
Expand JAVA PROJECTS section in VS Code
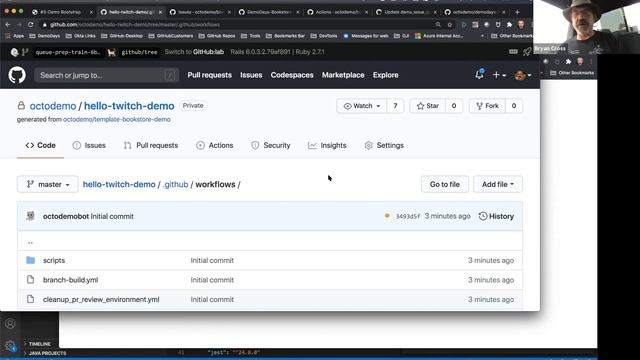pyautogui.click(x=45, y=353)
